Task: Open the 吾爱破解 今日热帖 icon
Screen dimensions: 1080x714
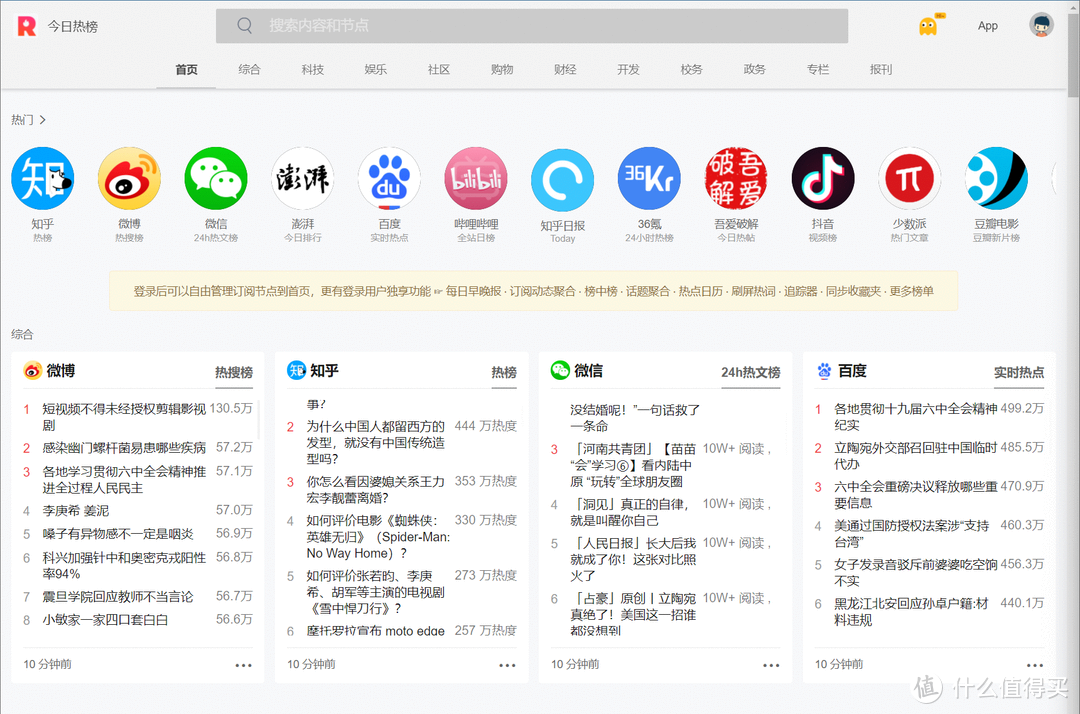Action: click(x=736, y=179)
